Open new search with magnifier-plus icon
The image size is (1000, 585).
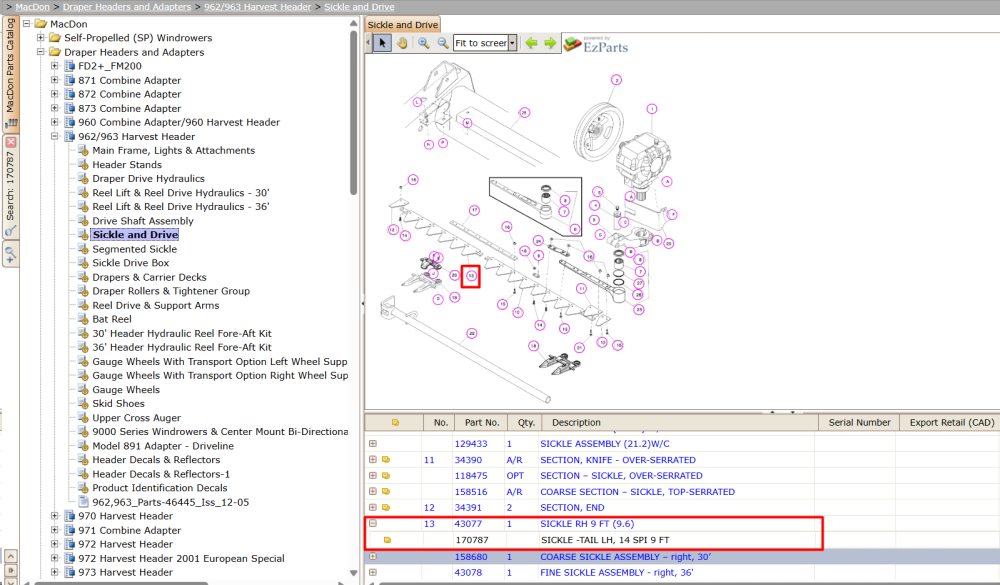coord(11,255)
